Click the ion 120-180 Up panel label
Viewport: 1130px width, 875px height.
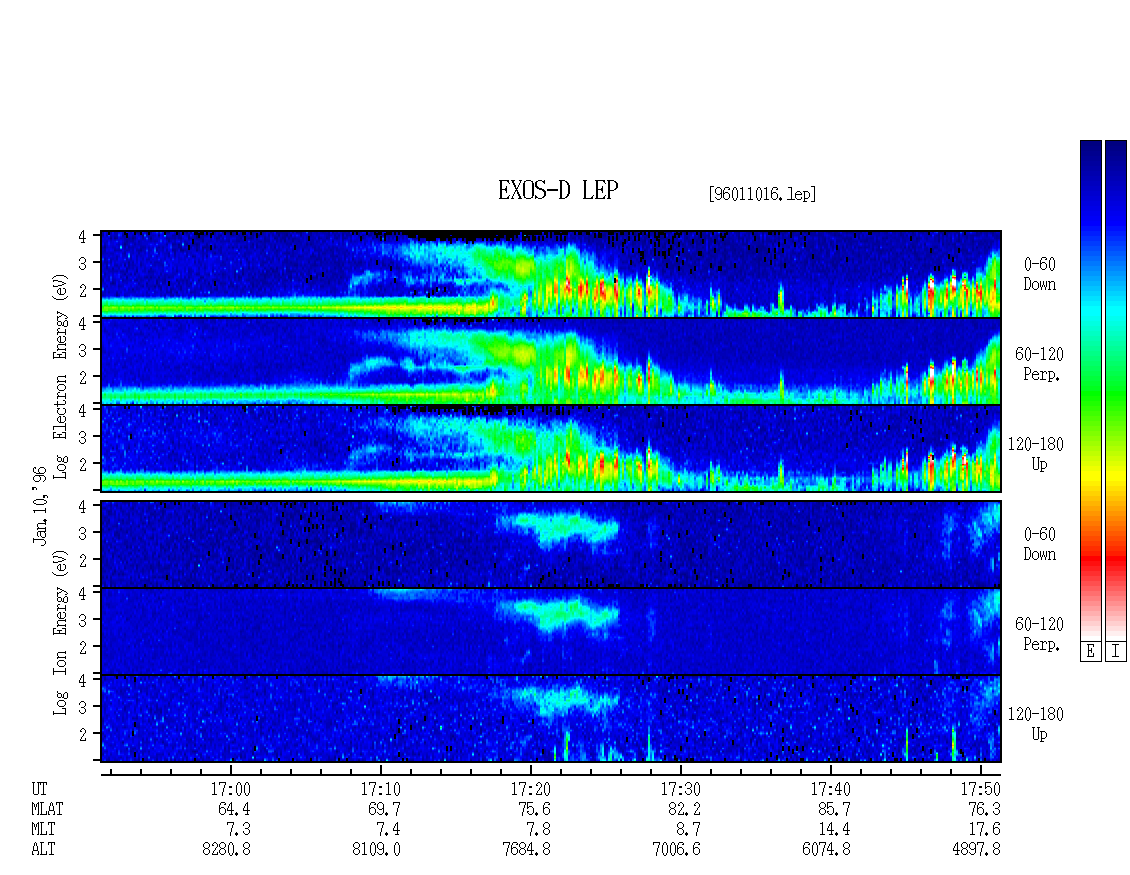pyautogui.click(x=1036, y=724)
